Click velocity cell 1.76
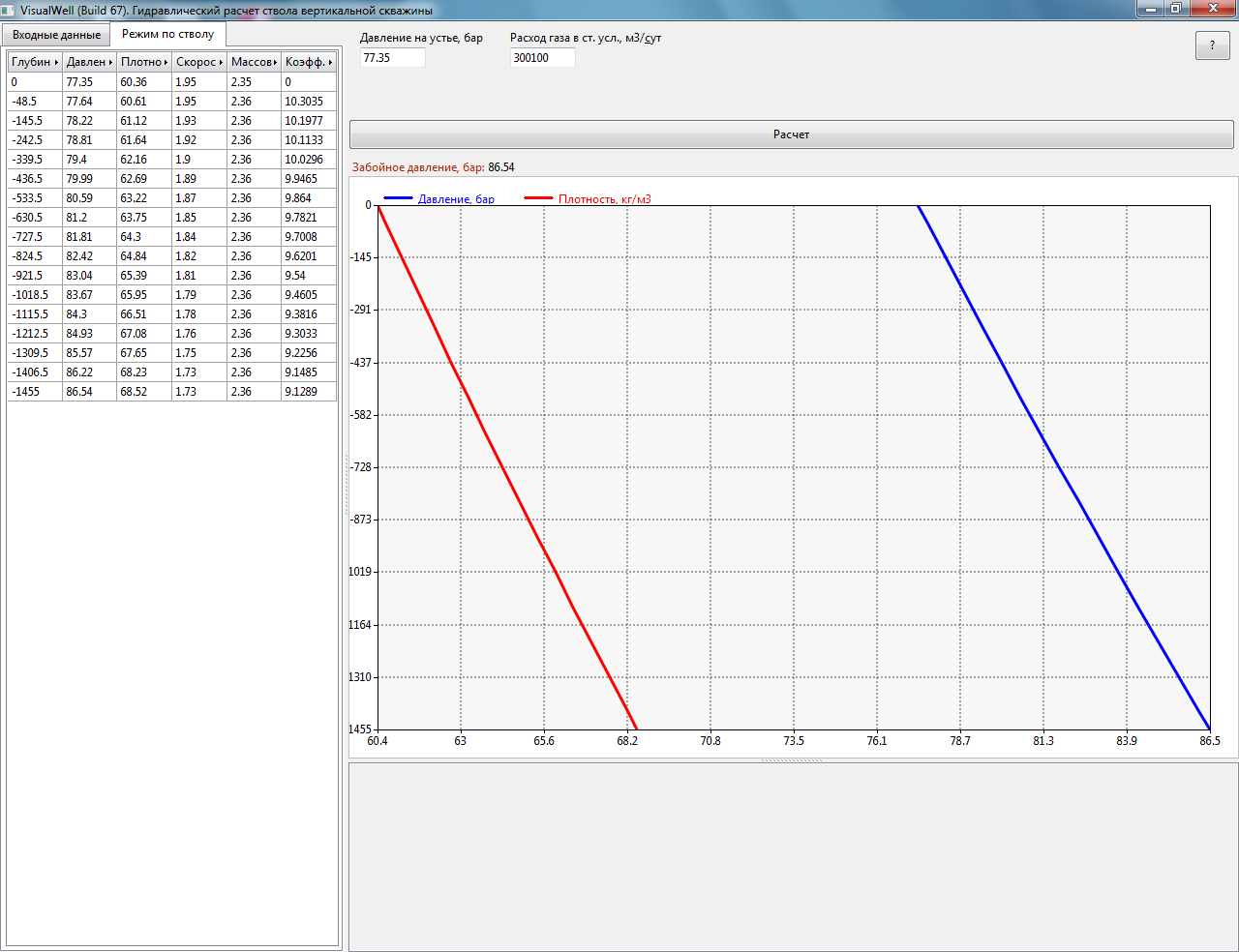 coord(199,334)
